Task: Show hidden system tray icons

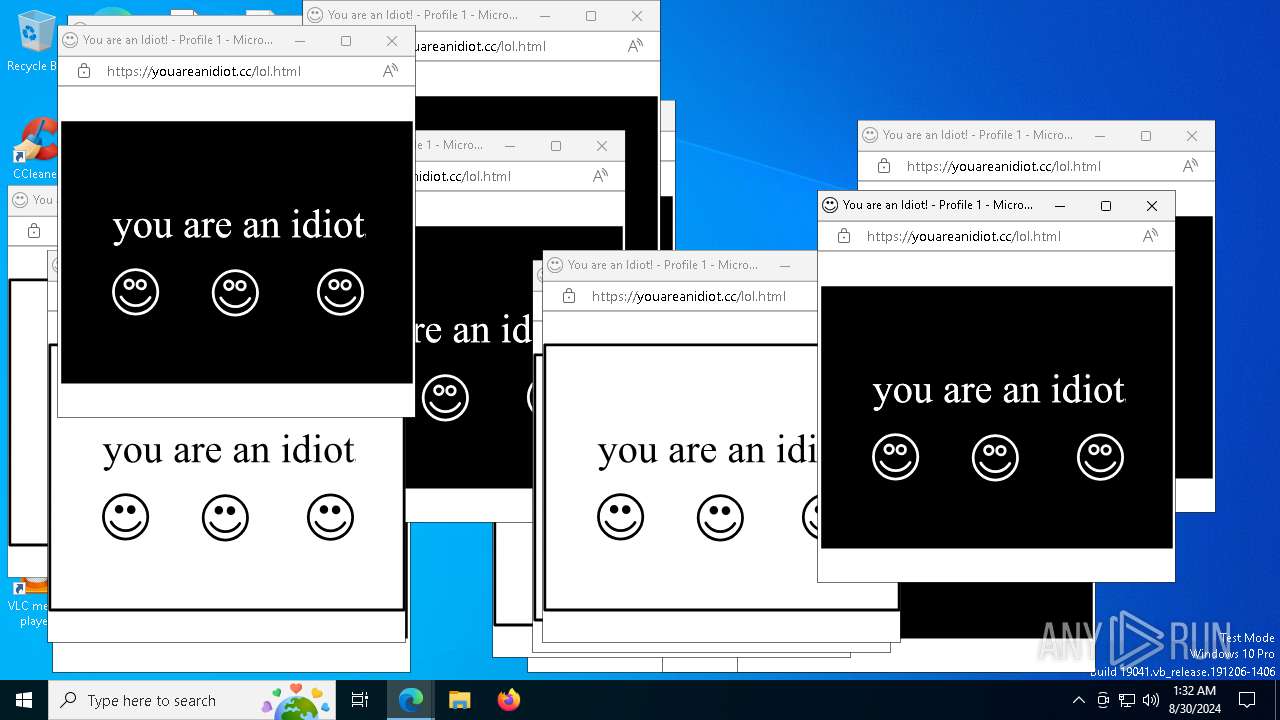Action: [x=1078, y=700]
